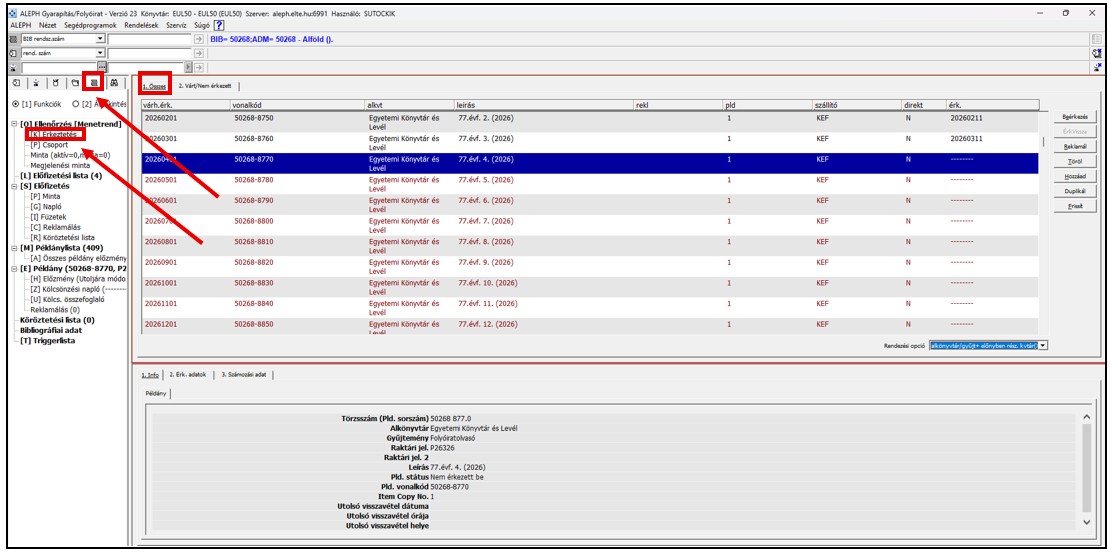This screenshot has width=1111, height=553.
Task: Click the BIB record bar icon left of search
Action: [x=14, y=39]
